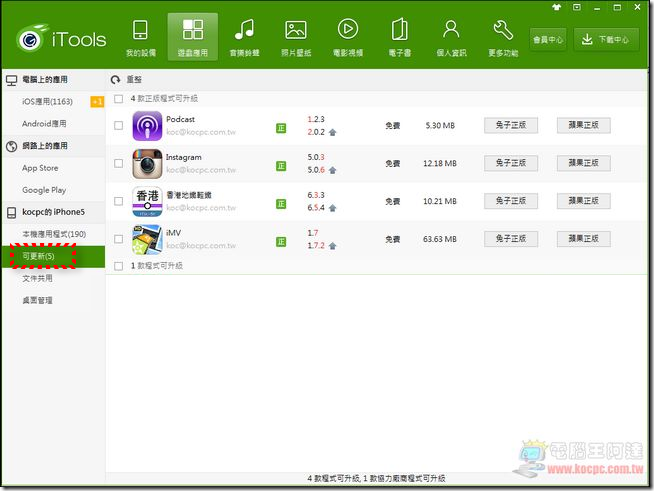Click the 63.63 MB size value
The image size is (654, 491).
(x=440, y=239)
